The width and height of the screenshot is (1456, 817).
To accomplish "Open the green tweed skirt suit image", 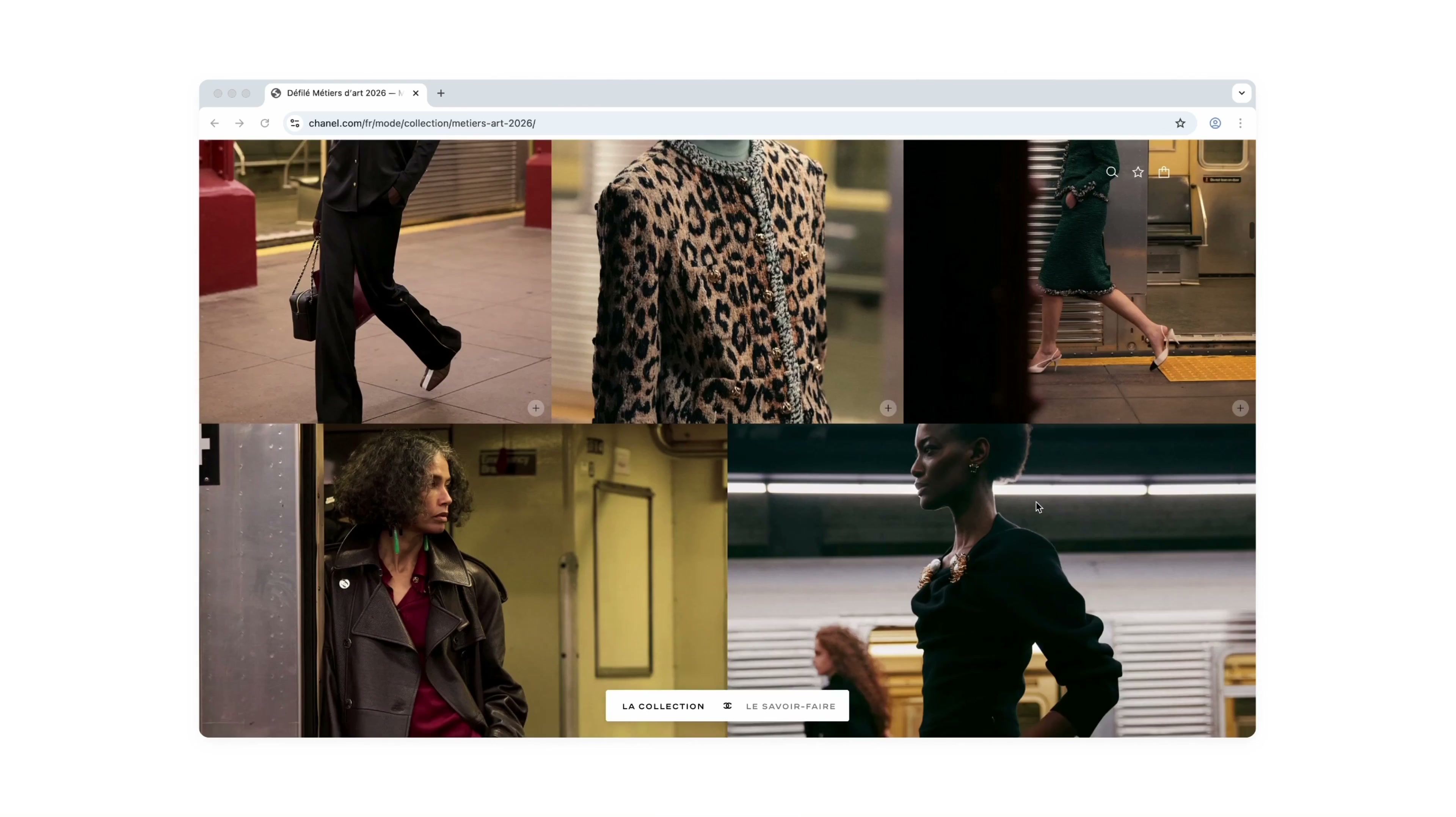I will (1079, 282).
